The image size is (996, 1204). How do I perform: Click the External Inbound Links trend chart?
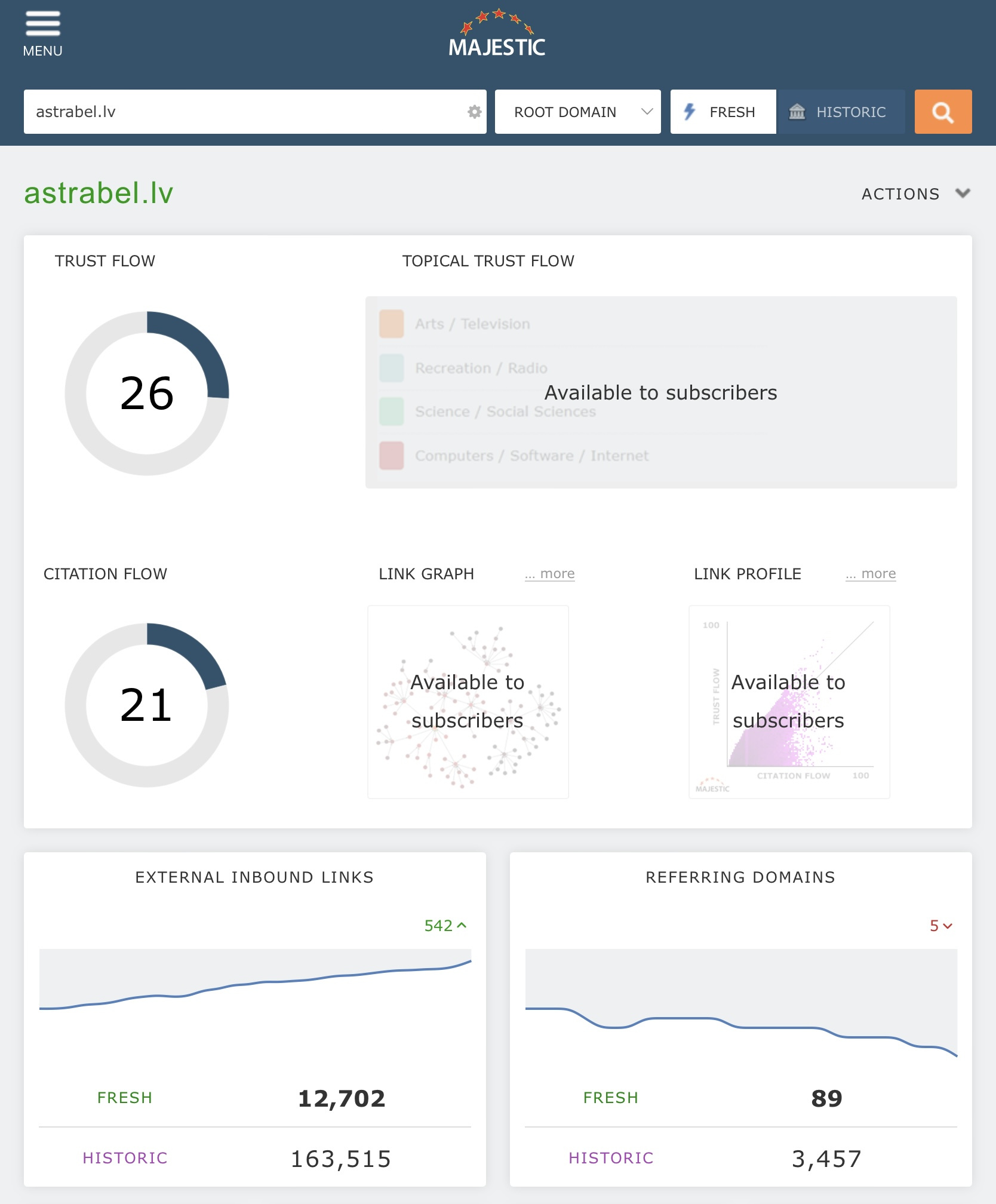(x=255, y=1003)
